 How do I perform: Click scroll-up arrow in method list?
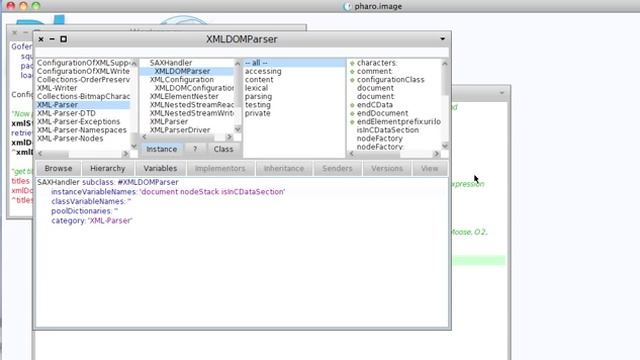445,63
